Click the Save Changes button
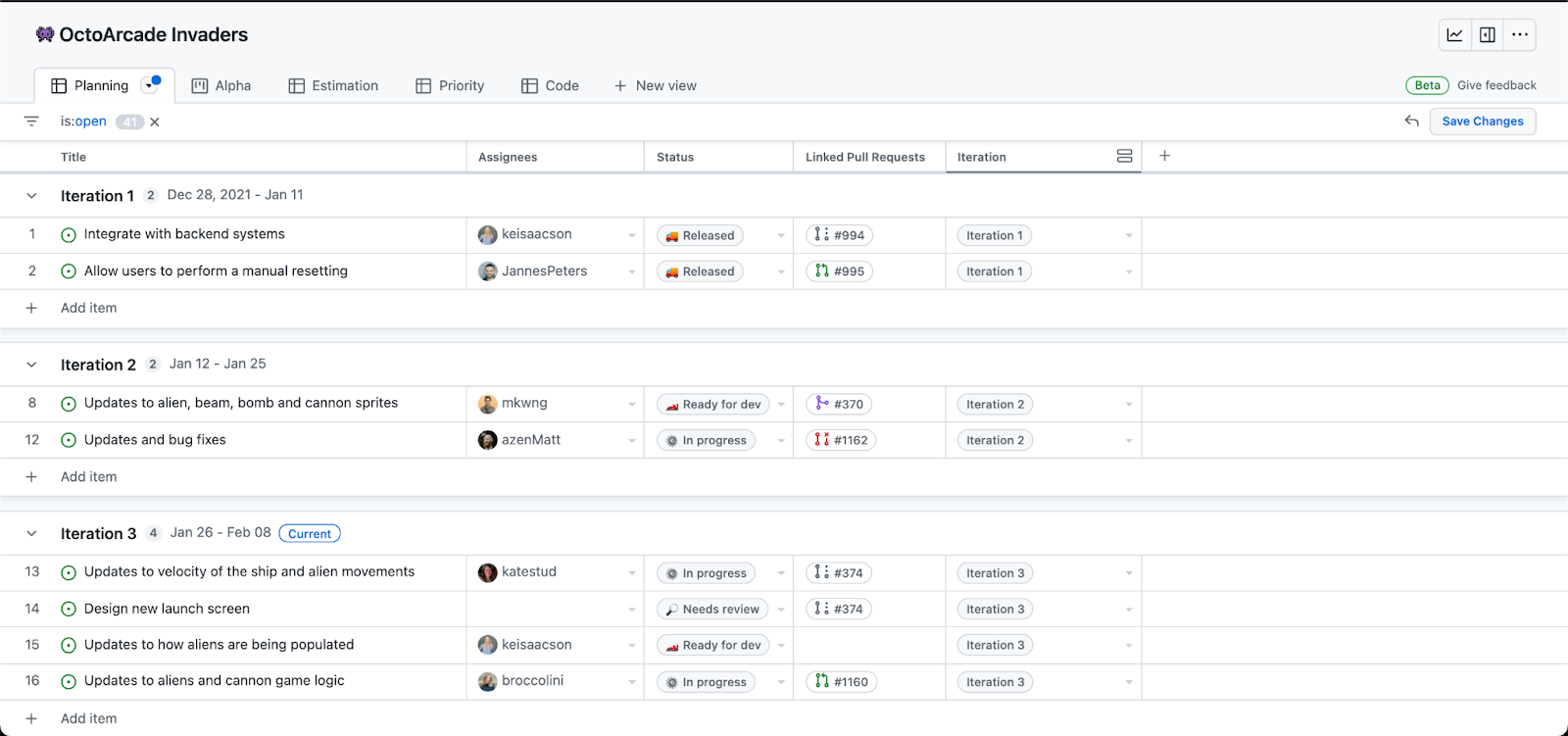Viewport: 1568px width, 736px height. click(1482, 122)
